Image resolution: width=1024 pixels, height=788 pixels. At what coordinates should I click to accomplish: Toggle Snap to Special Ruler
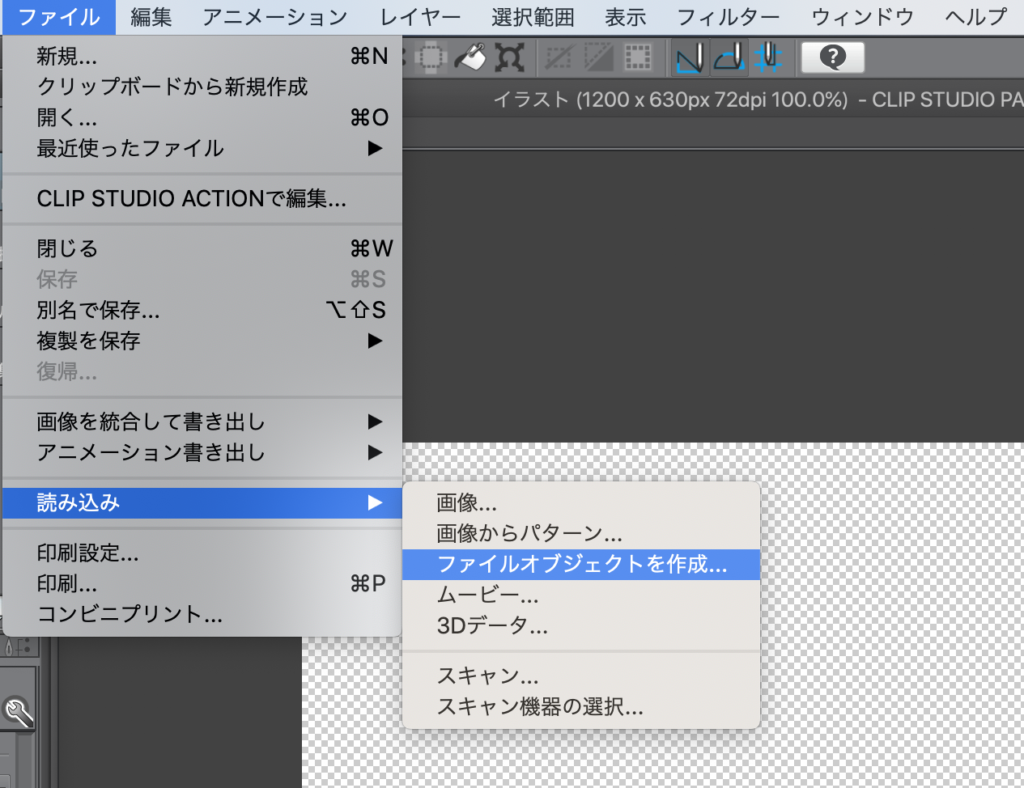(x=729, y=57)
